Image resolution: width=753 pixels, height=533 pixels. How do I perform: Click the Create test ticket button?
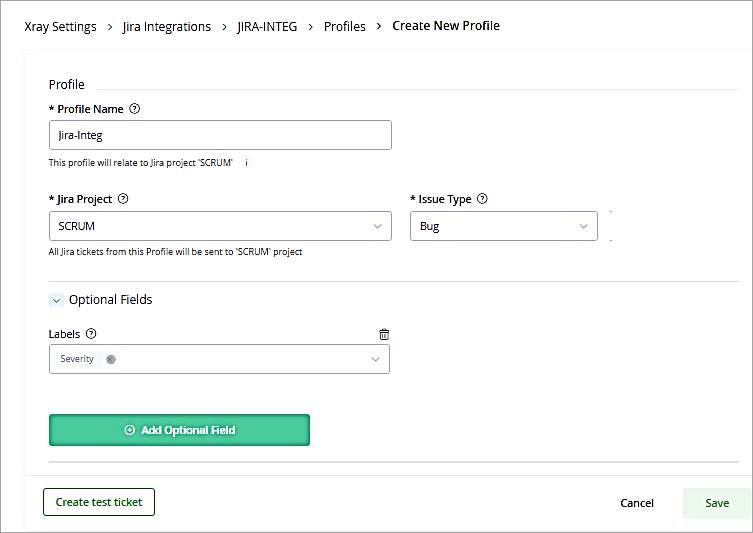click(99, 502)
